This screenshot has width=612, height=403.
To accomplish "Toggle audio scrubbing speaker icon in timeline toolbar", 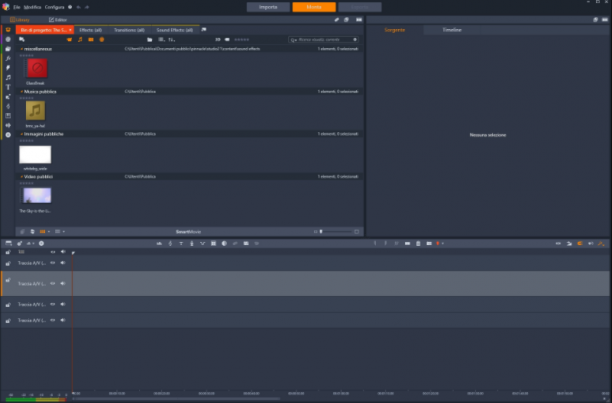I will 591,243.
